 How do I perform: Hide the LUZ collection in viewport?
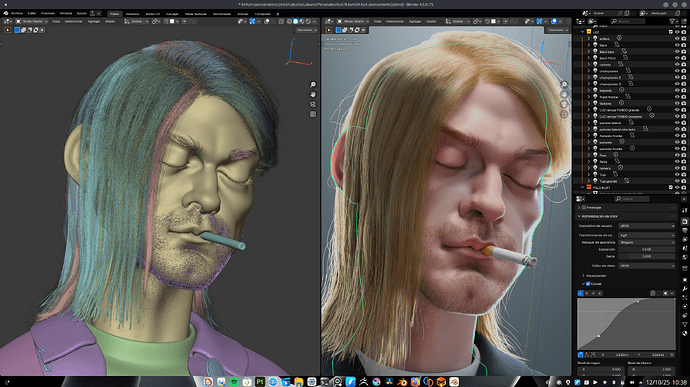[x=677, y=32]
